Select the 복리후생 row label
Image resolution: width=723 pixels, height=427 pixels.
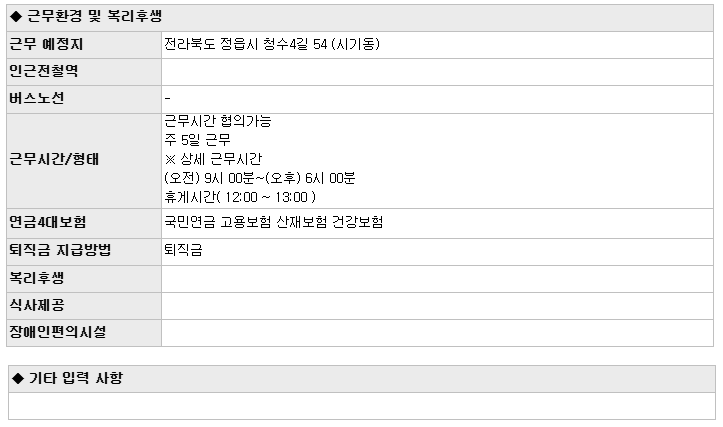click(x=84, y=279)
